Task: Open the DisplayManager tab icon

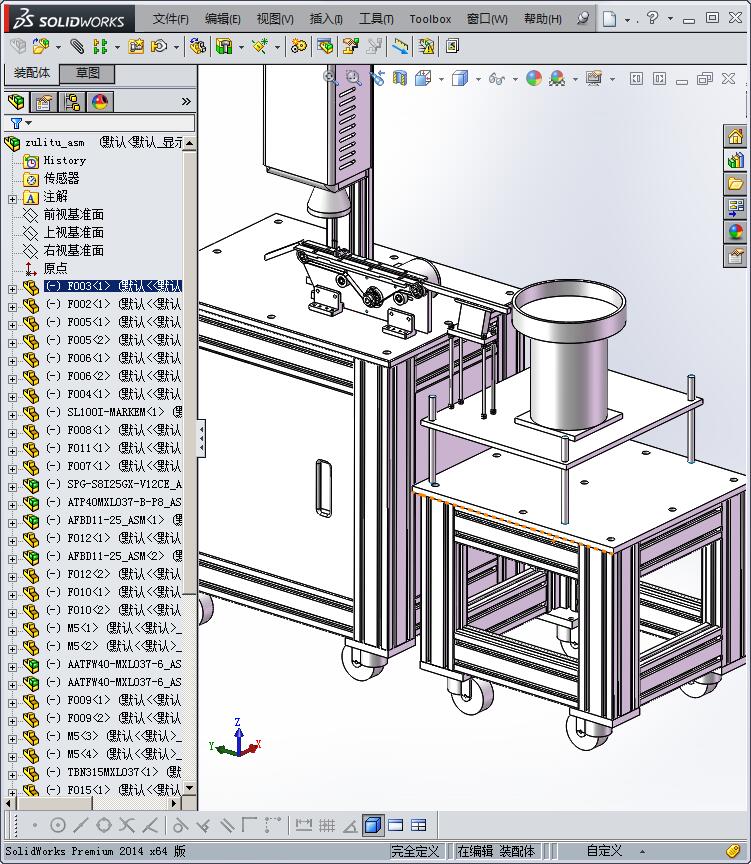Action: click(100, 102)
